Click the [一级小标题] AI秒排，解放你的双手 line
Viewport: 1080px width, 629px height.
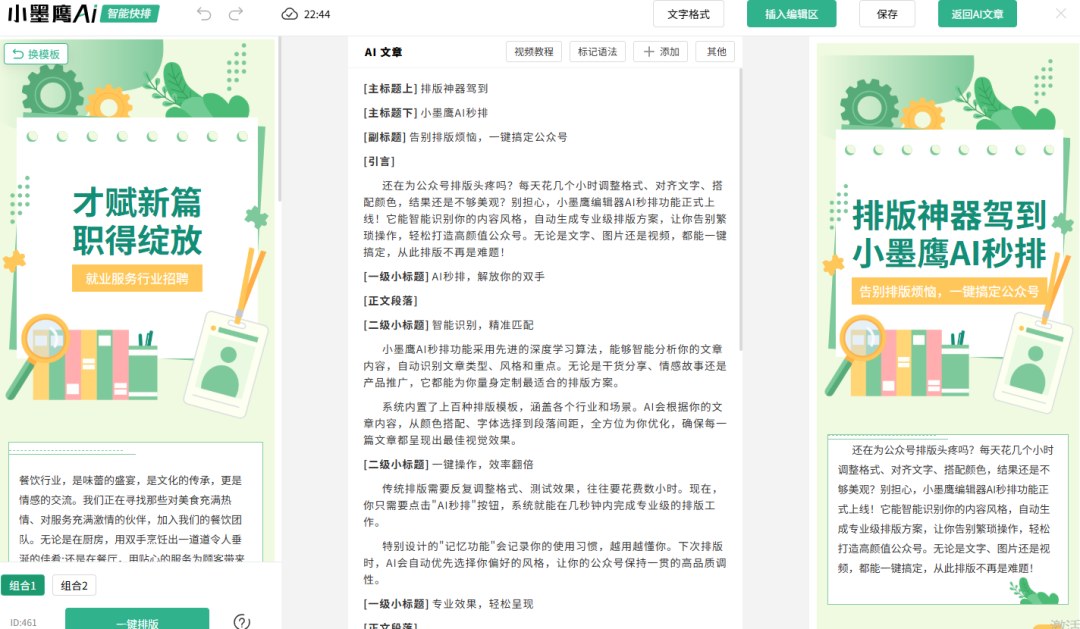click(x=454, y=276)
